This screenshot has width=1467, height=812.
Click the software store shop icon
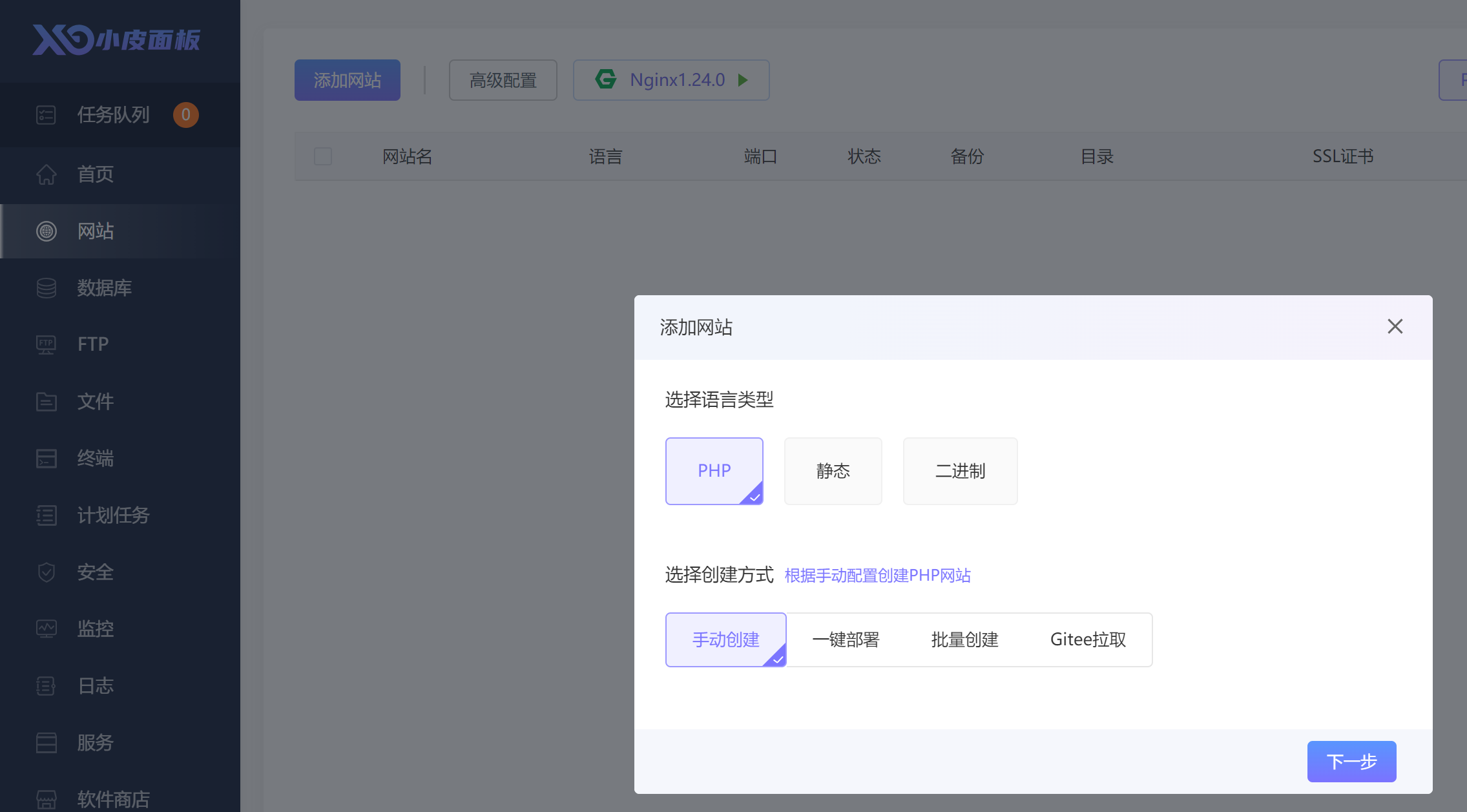tap(46, 800)
